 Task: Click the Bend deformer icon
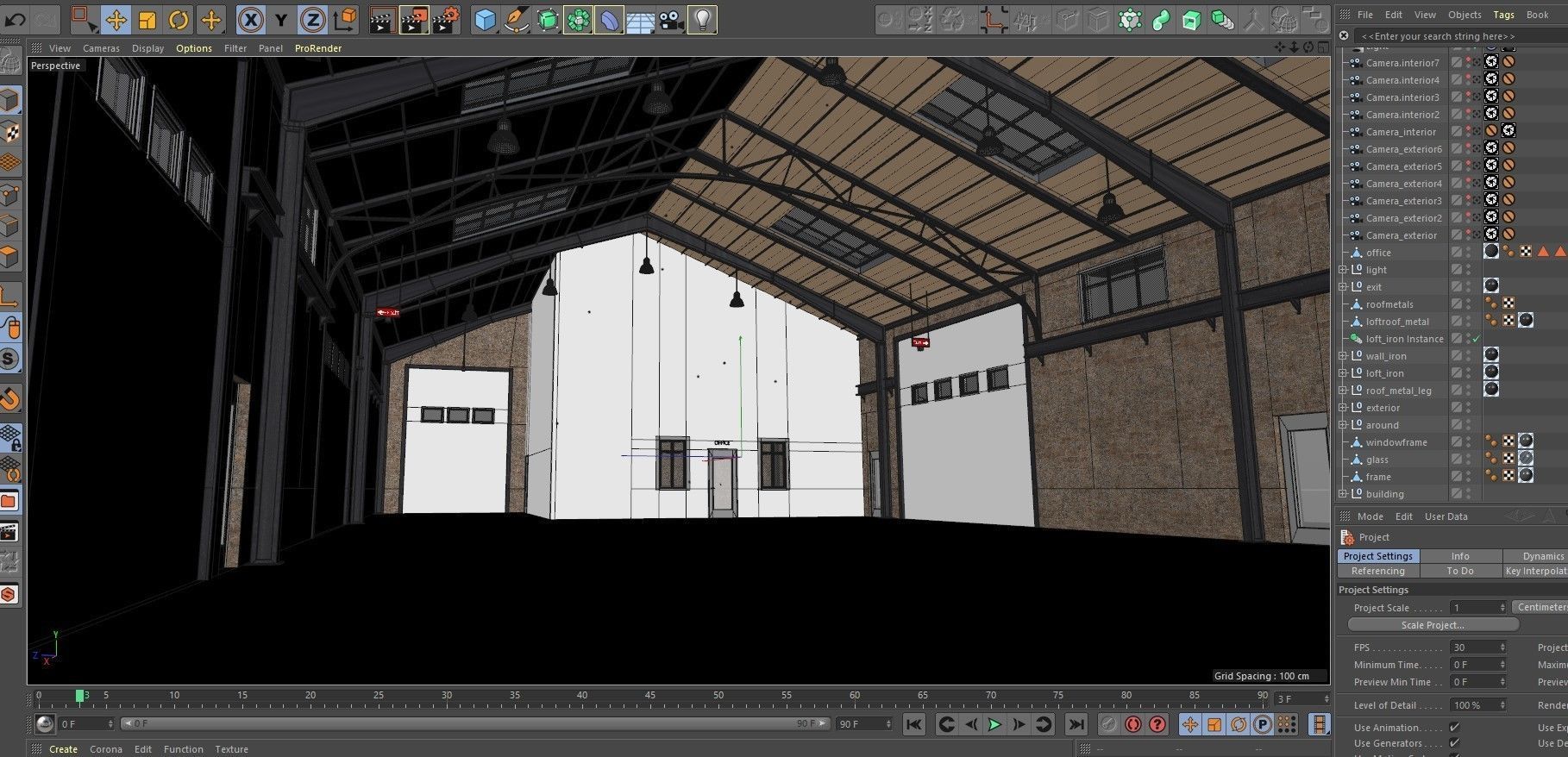[609, 19]
